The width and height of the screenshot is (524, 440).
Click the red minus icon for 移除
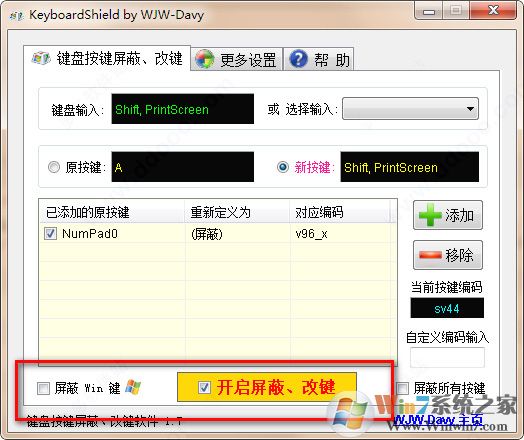[430, 255]
